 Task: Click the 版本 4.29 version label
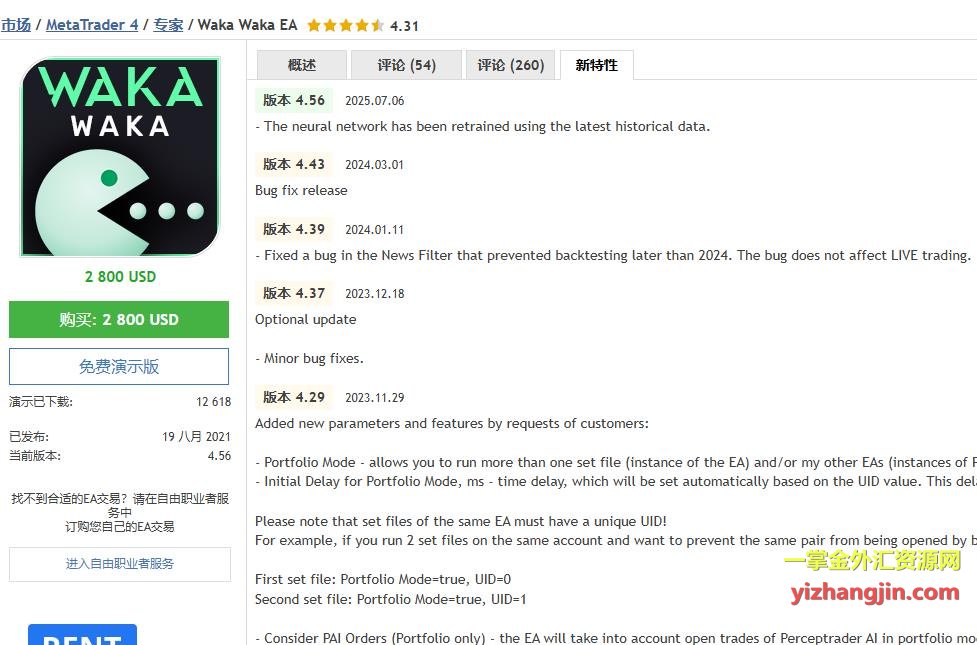pos(294,397)
